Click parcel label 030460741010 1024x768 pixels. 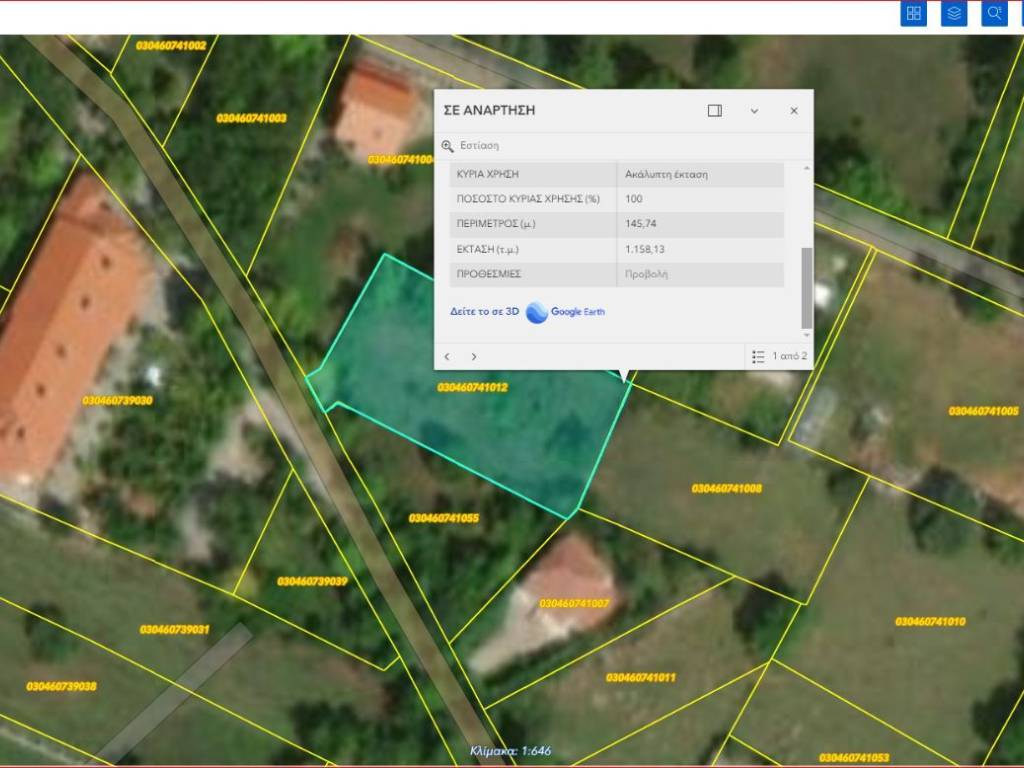coord(930,622)
